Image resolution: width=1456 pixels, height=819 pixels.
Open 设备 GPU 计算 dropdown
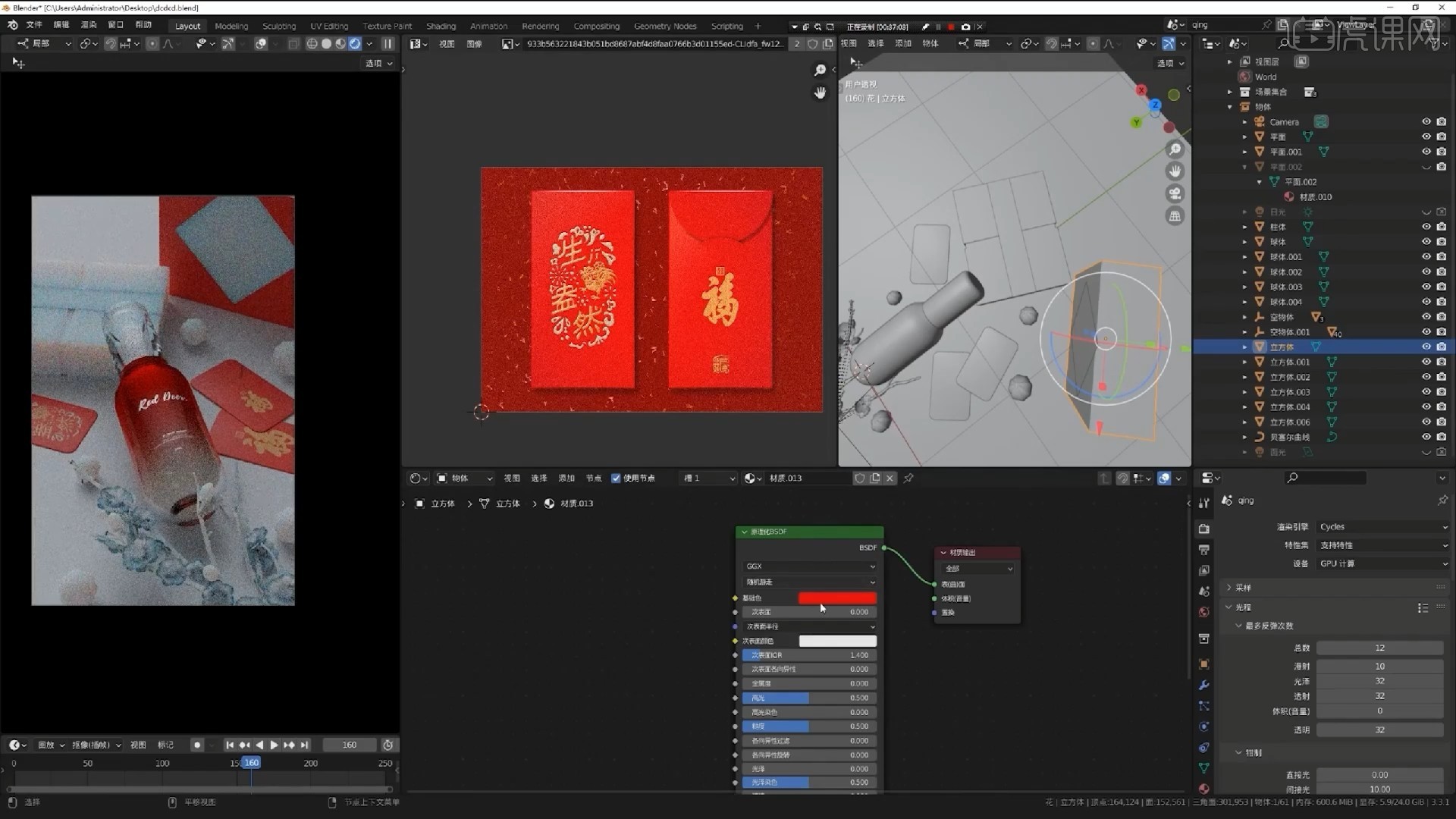point(1382,563)
